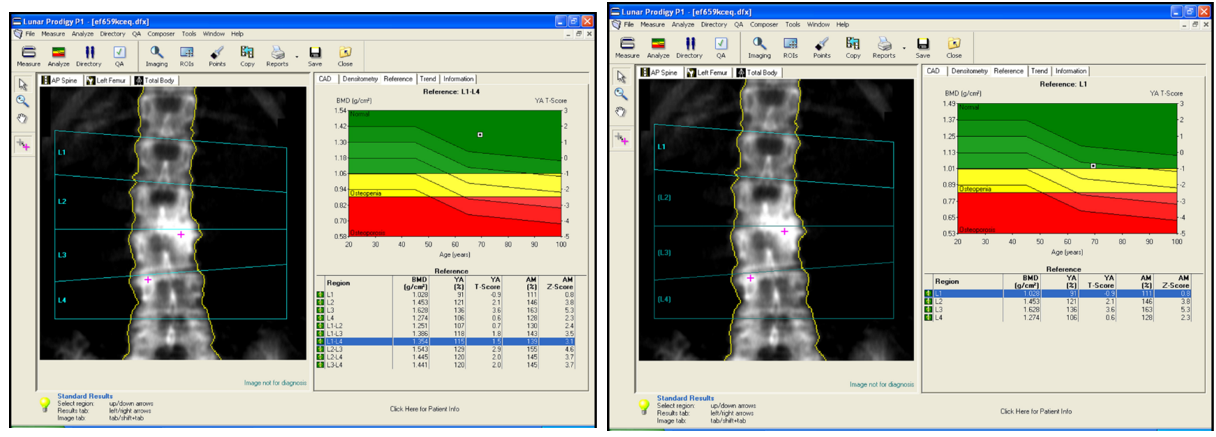Viewport: 1216px width, 437px height.
Task: Open Tools menu in right window
Action: pyautogui.click(x=793, y=24)
